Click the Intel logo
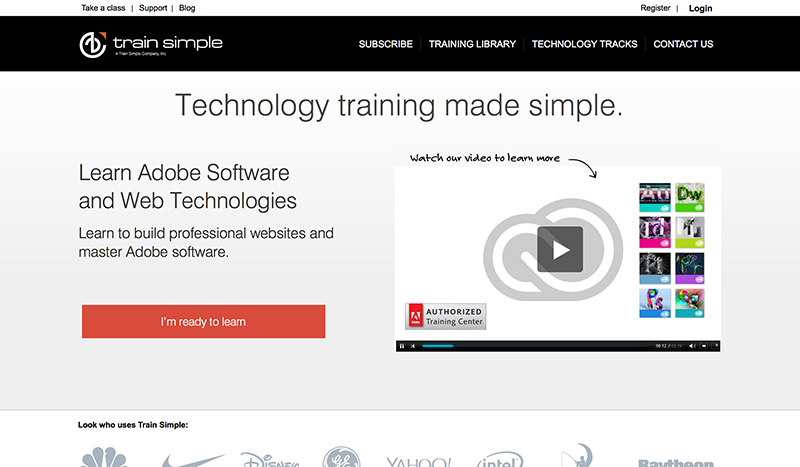This screenshot has width=800, height=467. coord(500,459)
